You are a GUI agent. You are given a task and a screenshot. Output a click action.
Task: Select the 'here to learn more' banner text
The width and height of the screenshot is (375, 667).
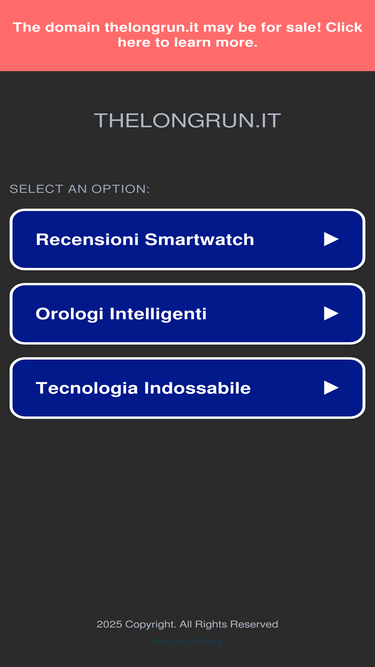point(188,43)
